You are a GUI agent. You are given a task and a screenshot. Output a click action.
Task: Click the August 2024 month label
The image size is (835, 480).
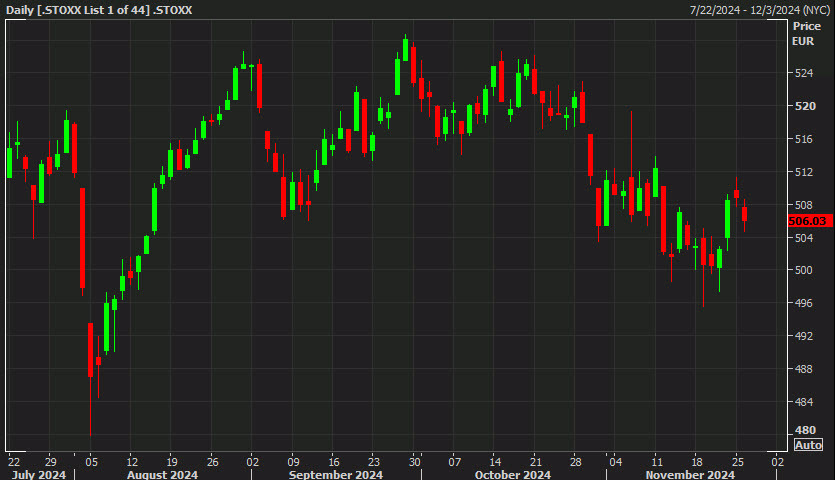(162, 474)
